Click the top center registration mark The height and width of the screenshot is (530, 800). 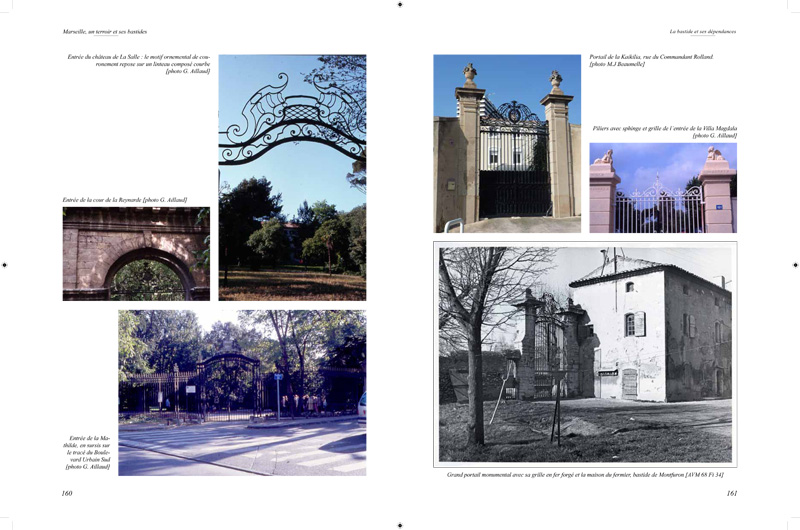point(400,4)
